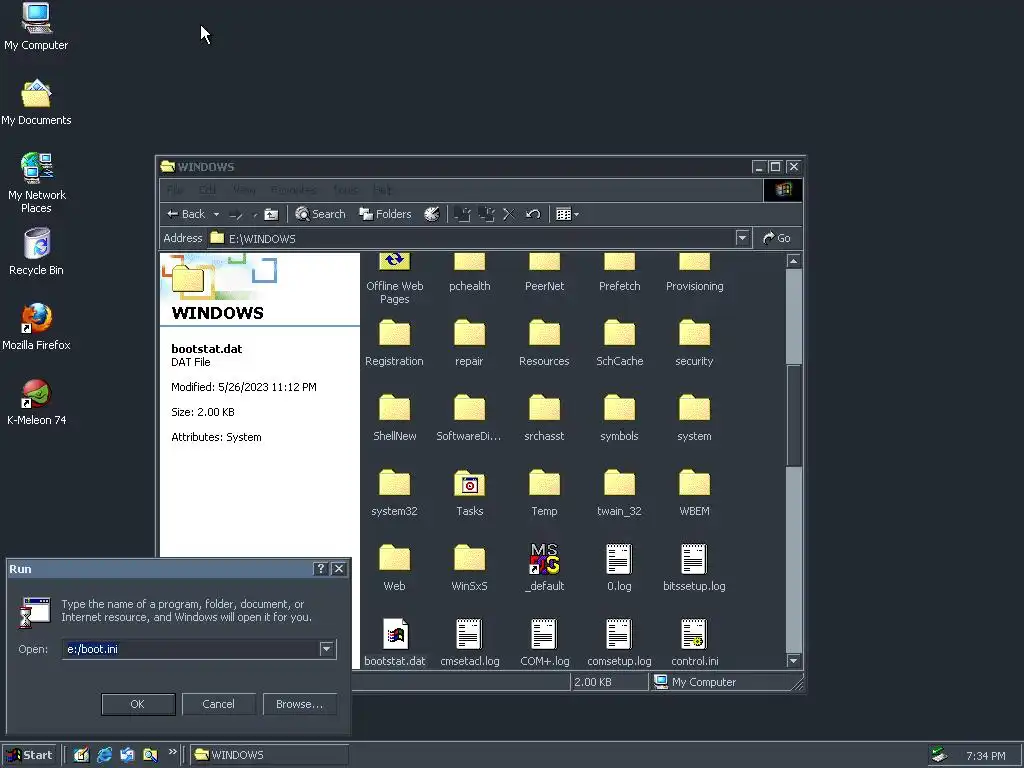Click the Move To toolbar icon
1024x768 pixels.
pos(462,214)
